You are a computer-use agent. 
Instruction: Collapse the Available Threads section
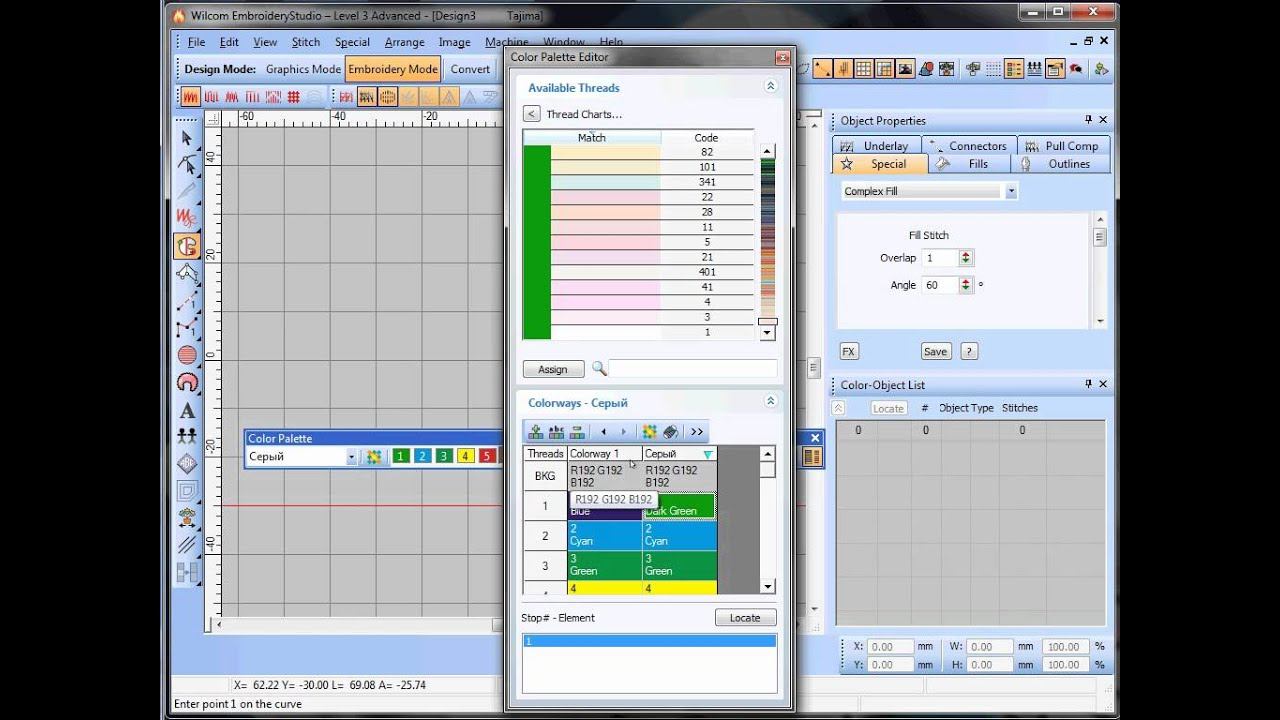pos(770,87)
